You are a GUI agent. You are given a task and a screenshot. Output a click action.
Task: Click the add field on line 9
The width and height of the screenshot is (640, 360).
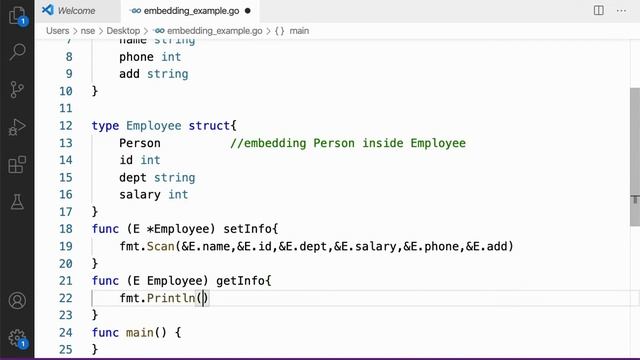[x=129, y=74]
